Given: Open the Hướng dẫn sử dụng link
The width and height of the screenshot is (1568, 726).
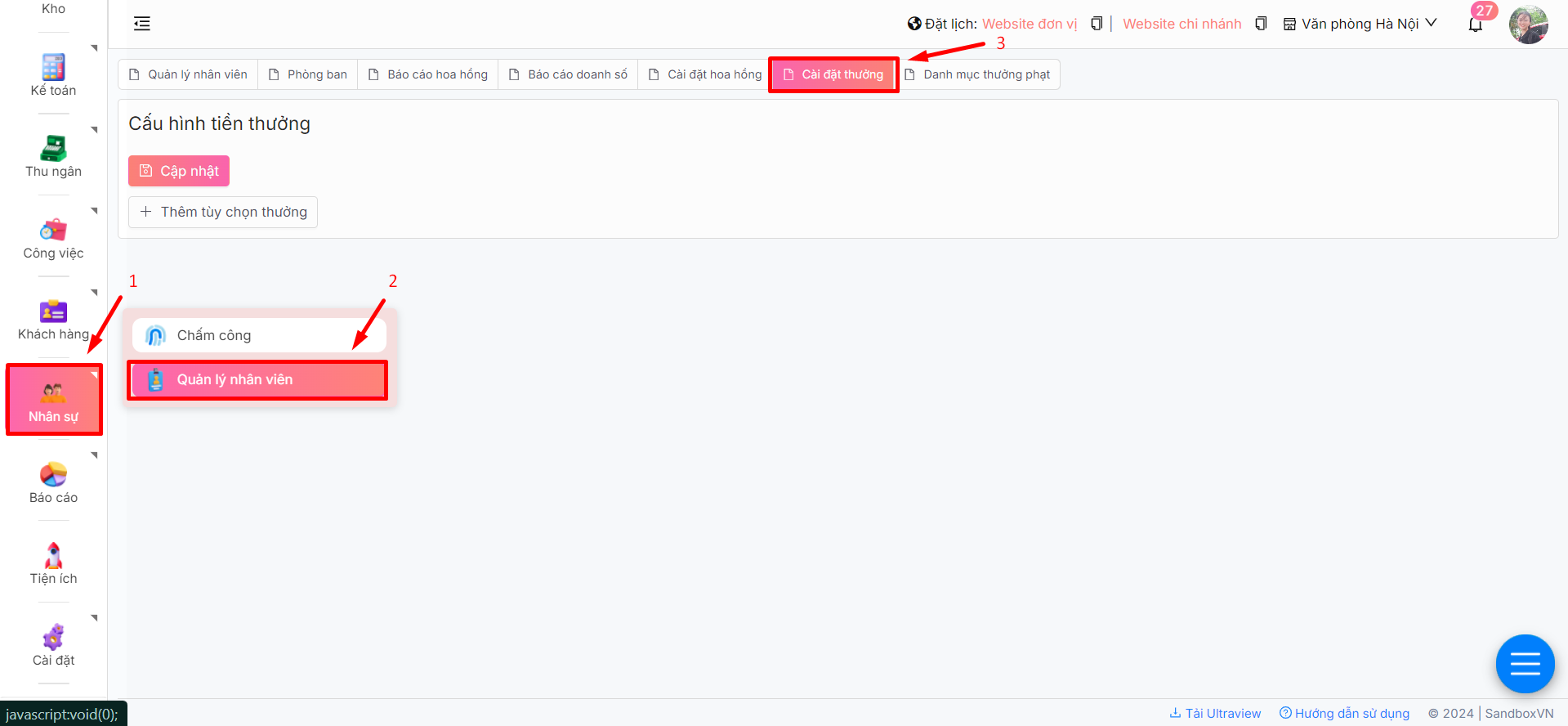Looking at the screenshot, I should (1344, 713).
